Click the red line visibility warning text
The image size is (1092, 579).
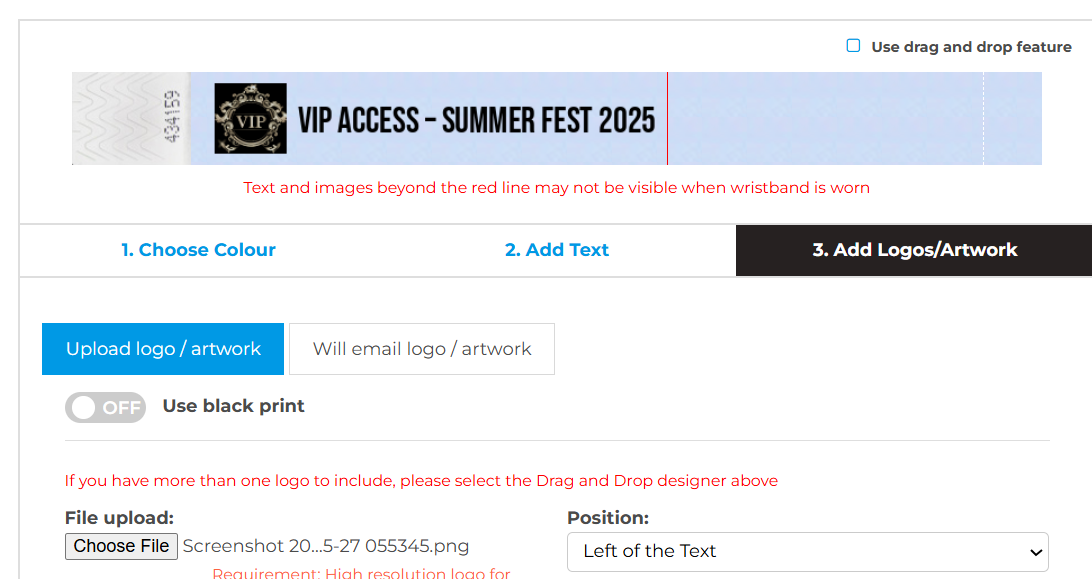click(x=556, y=188)
